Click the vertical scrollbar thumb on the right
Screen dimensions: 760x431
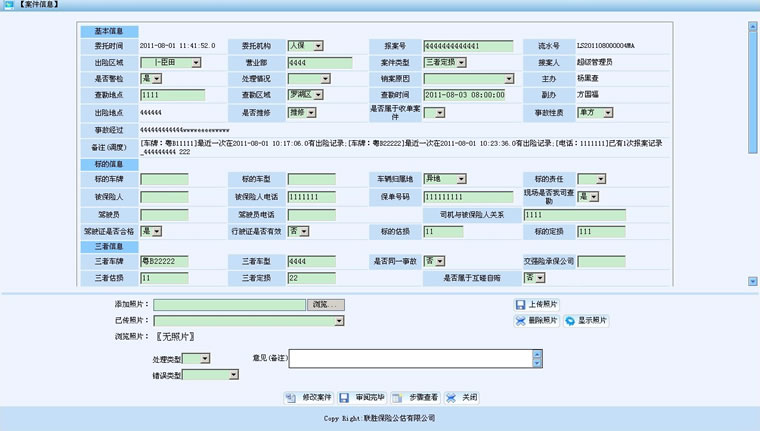click(753, 92)
